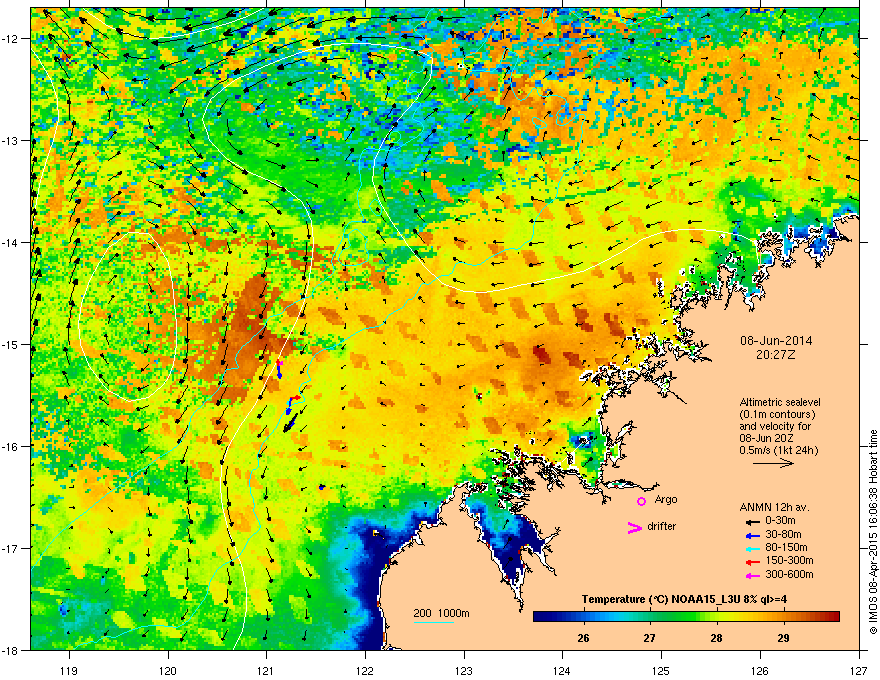
Task: Select the '20:27Z' time label
Action: tap(776, 355)
